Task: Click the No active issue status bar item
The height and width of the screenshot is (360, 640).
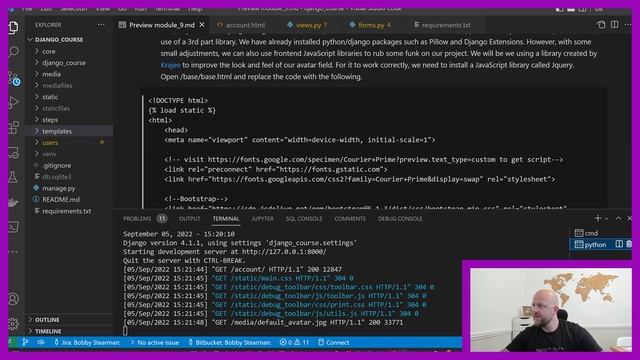Action: tap(154, 342)
